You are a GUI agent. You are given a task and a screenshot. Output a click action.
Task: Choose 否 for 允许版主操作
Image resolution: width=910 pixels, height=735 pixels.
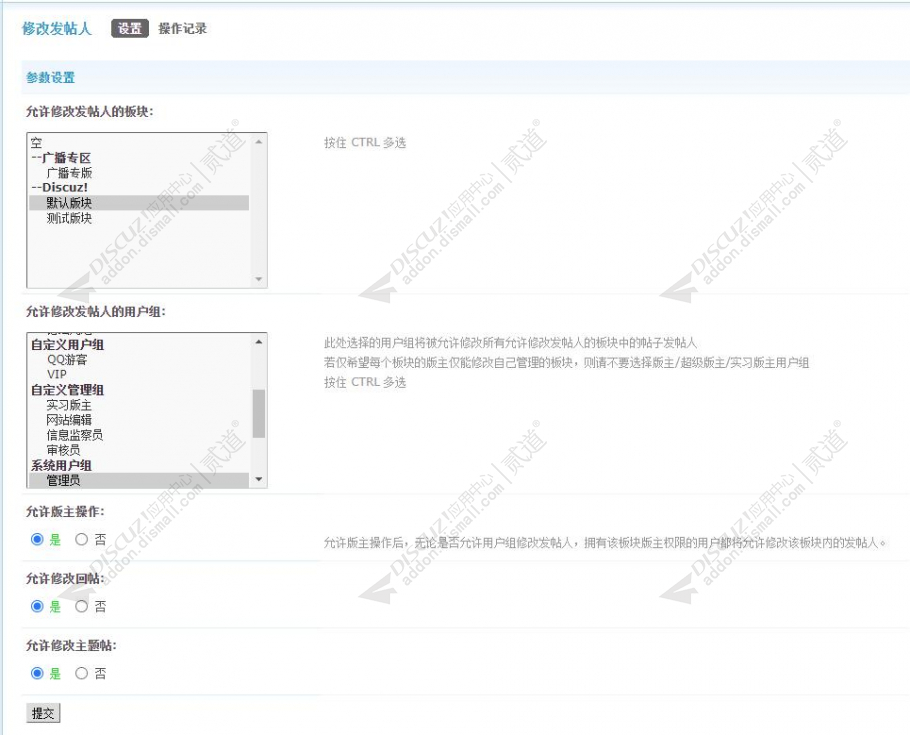click(82, 539)
